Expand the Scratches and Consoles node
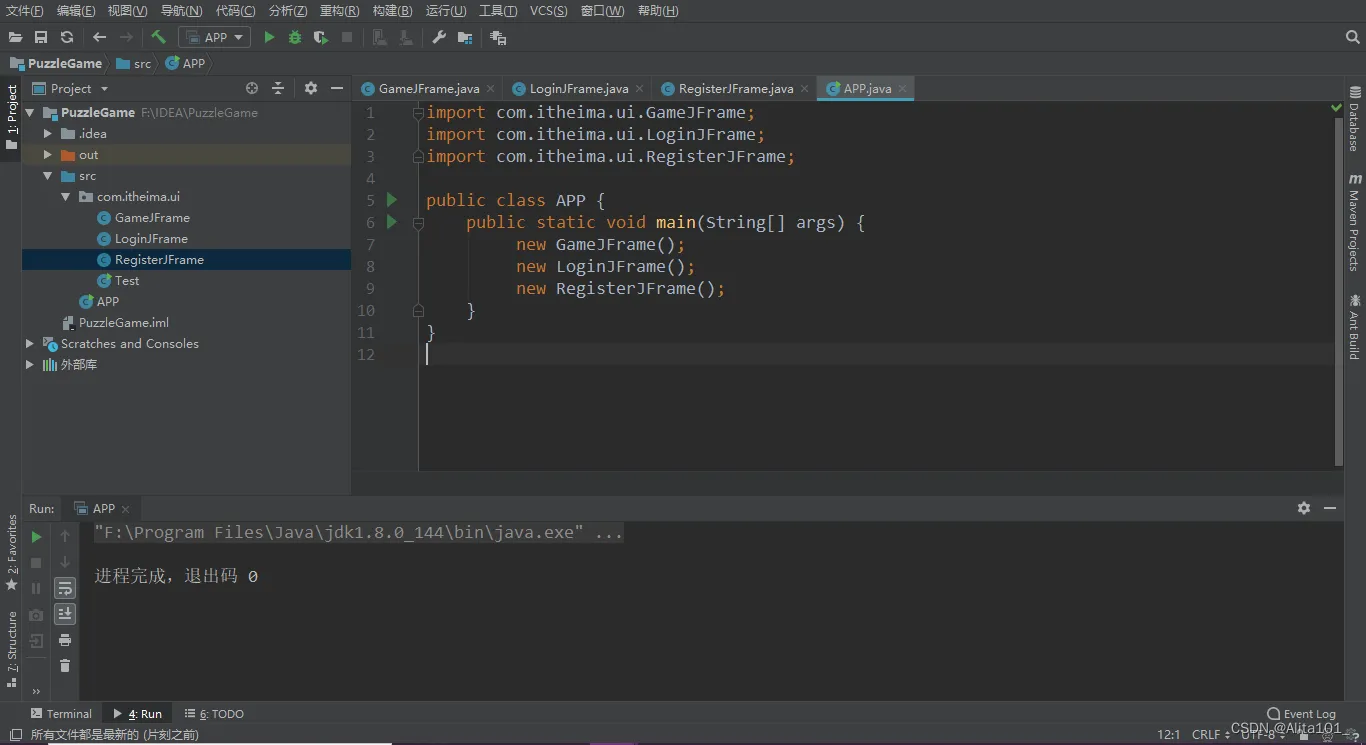 click(x=30, y=343)
